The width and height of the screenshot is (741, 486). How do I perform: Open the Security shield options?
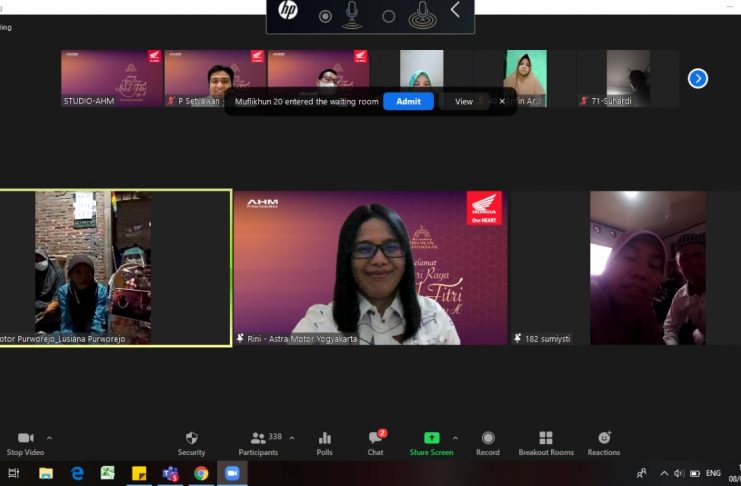(x=191, y=438)
